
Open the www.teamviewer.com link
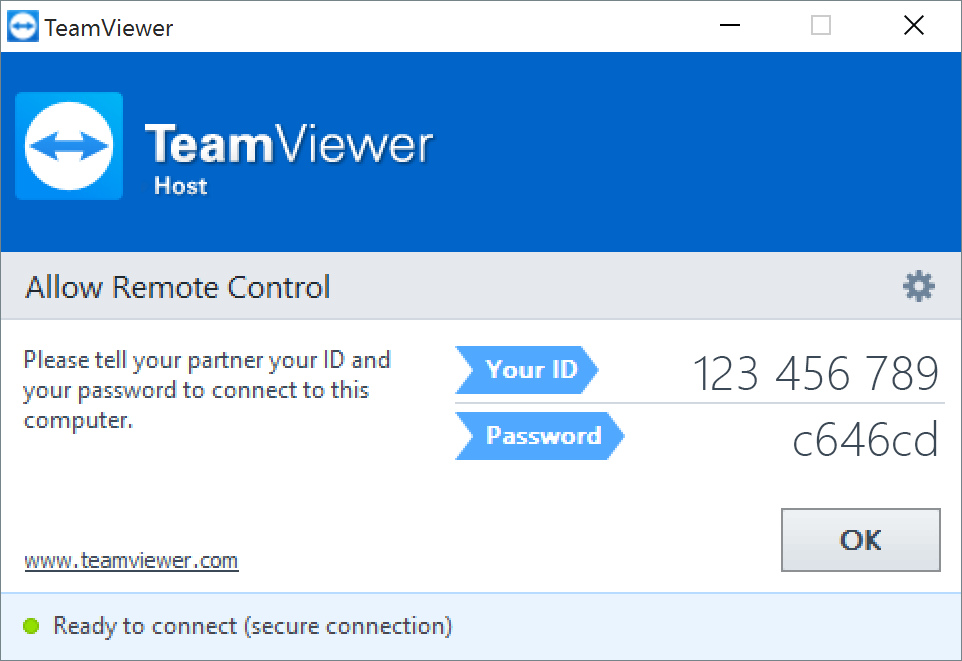130,560
